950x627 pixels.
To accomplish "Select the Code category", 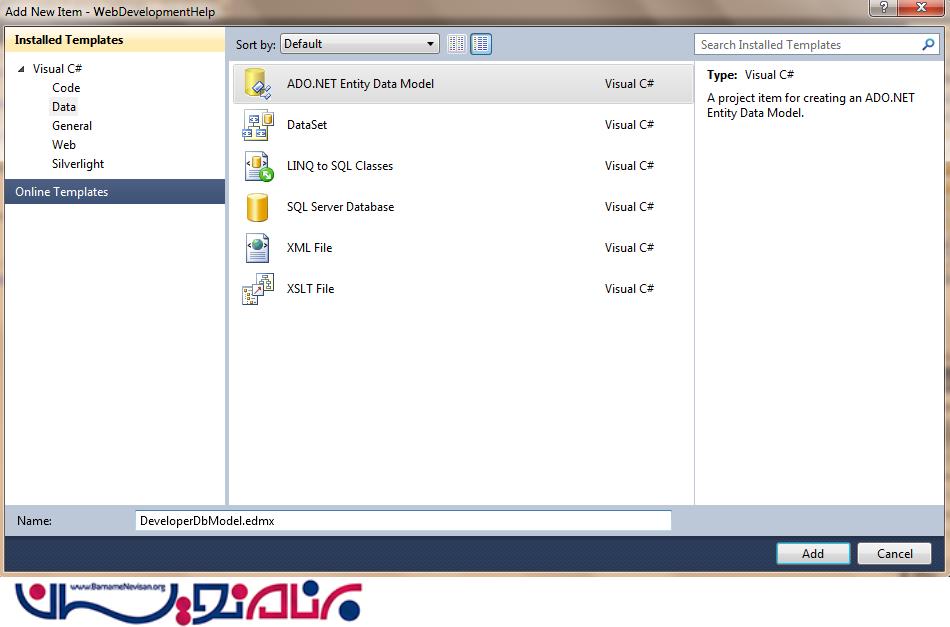I will pos(66,88).
